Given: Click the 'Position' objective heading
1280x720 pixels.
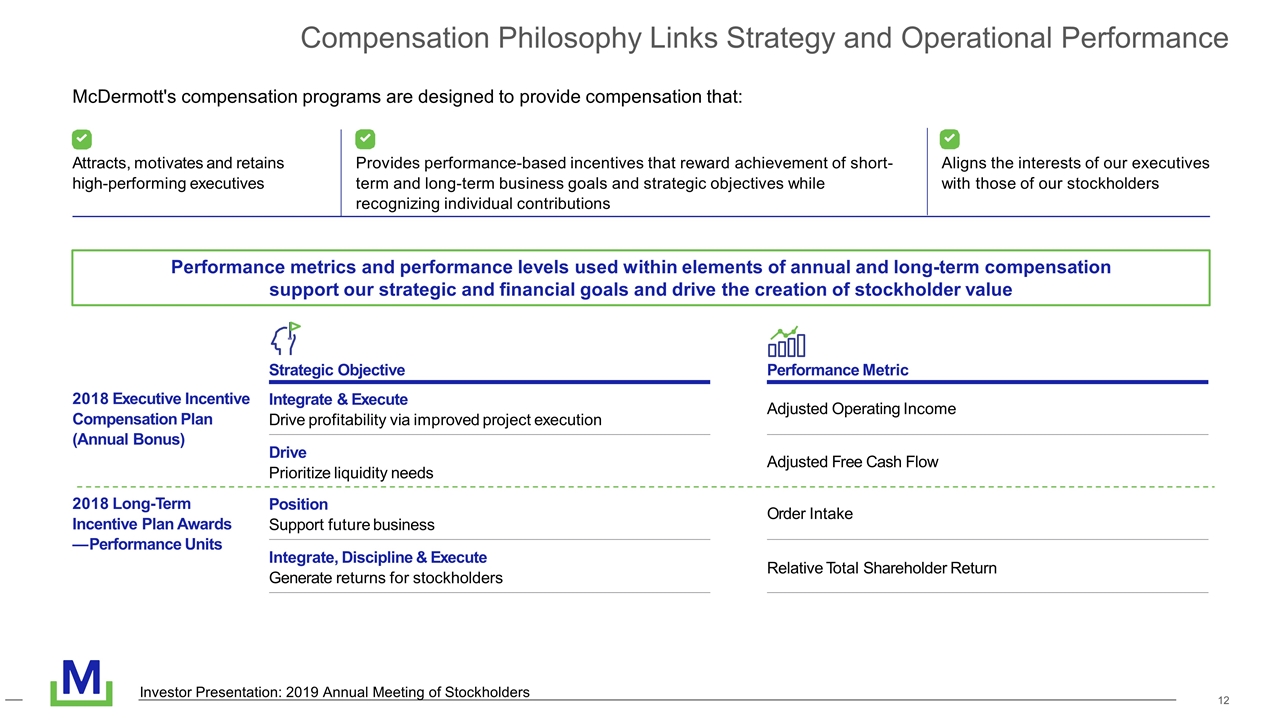Looking at the screenshot, I should click(298, 504).
